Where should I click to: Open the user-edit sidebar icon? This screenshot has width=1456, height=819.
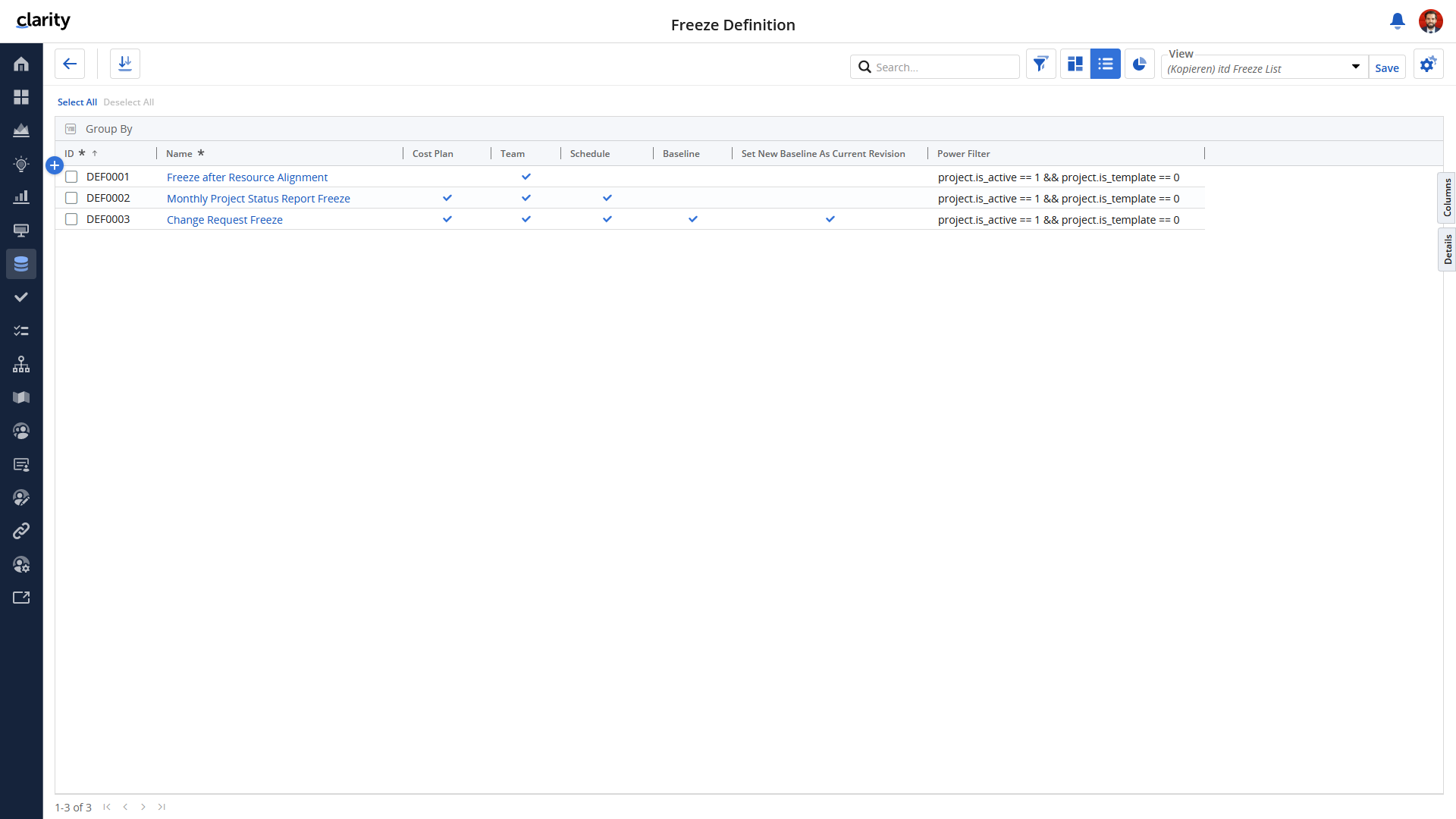pos(21,497)
